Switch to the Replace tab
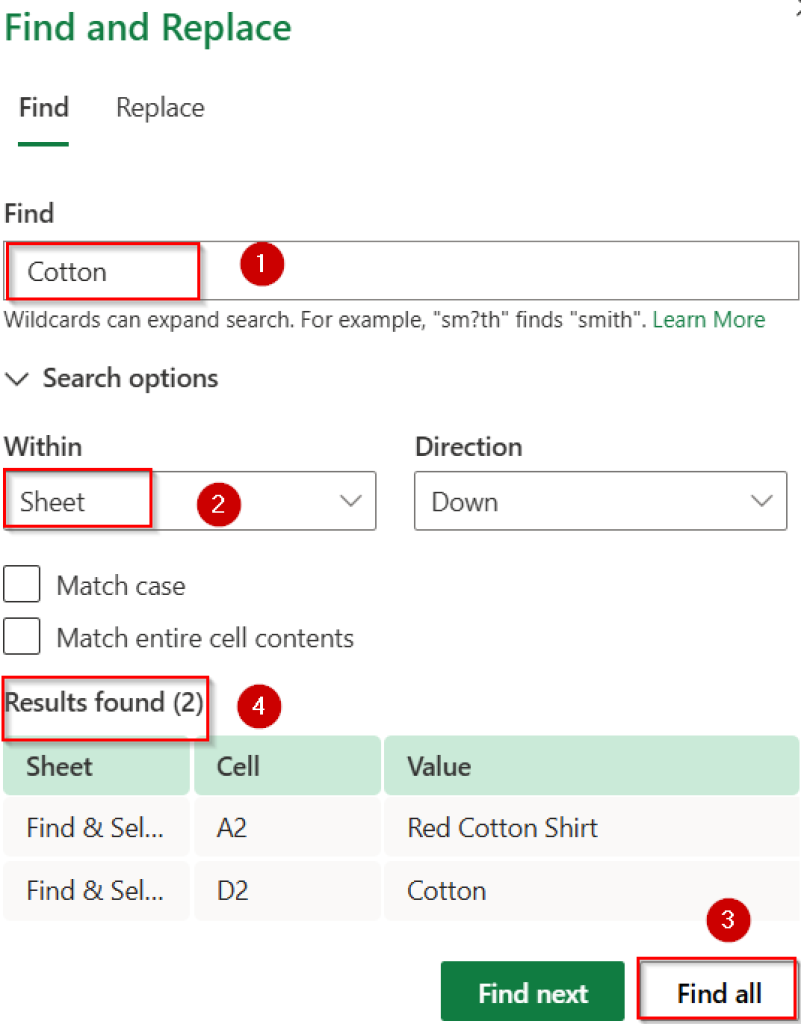This screenshot has width=801, height=1024. point(159,108)
